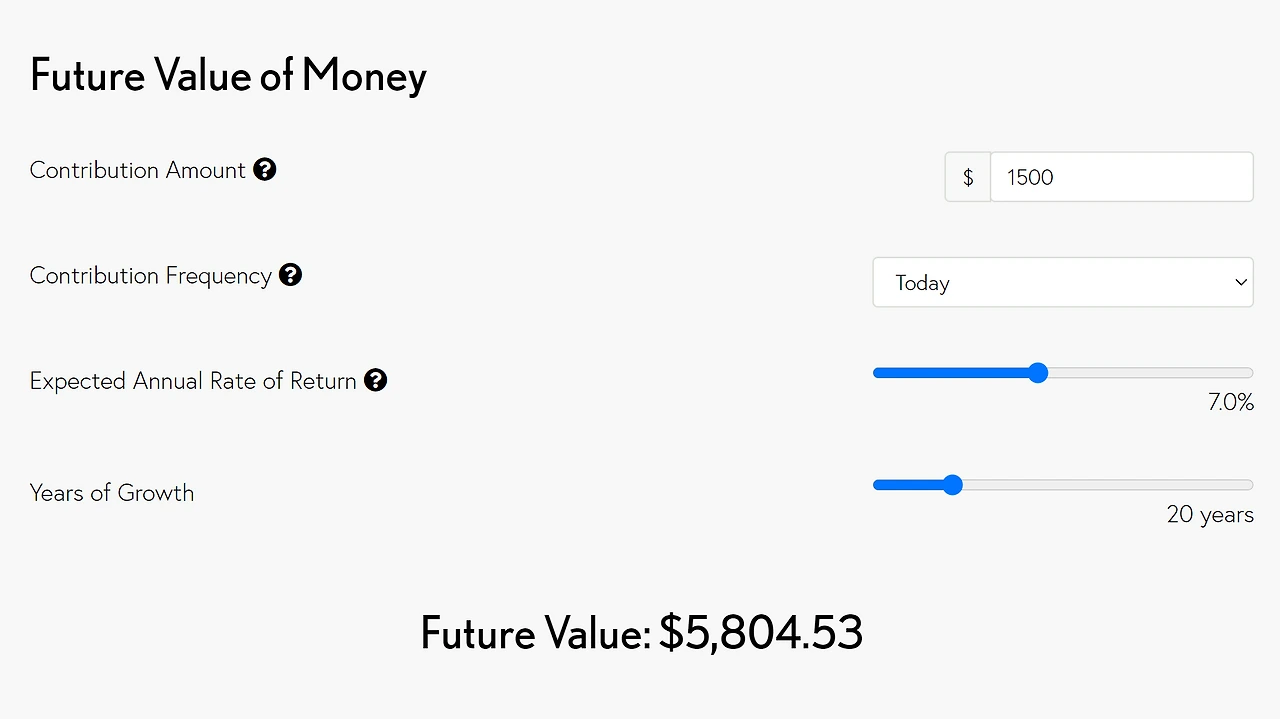Image resolution: width=1280 pixels, height=719 pixels.
Task: Click the Future Value $5,804.53 result
Action: [641, 633]
